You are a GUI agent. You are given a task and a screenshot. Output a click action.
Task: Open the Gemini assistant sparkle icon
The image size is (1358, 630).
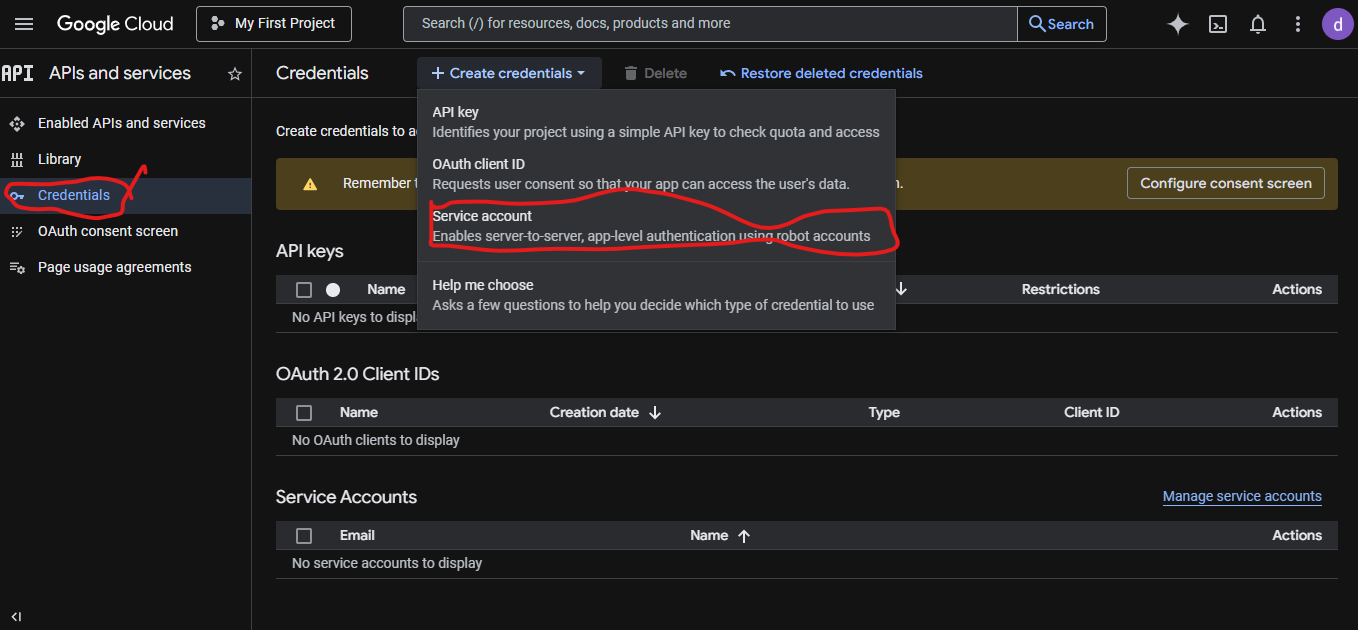click(x=1177, y=23)
